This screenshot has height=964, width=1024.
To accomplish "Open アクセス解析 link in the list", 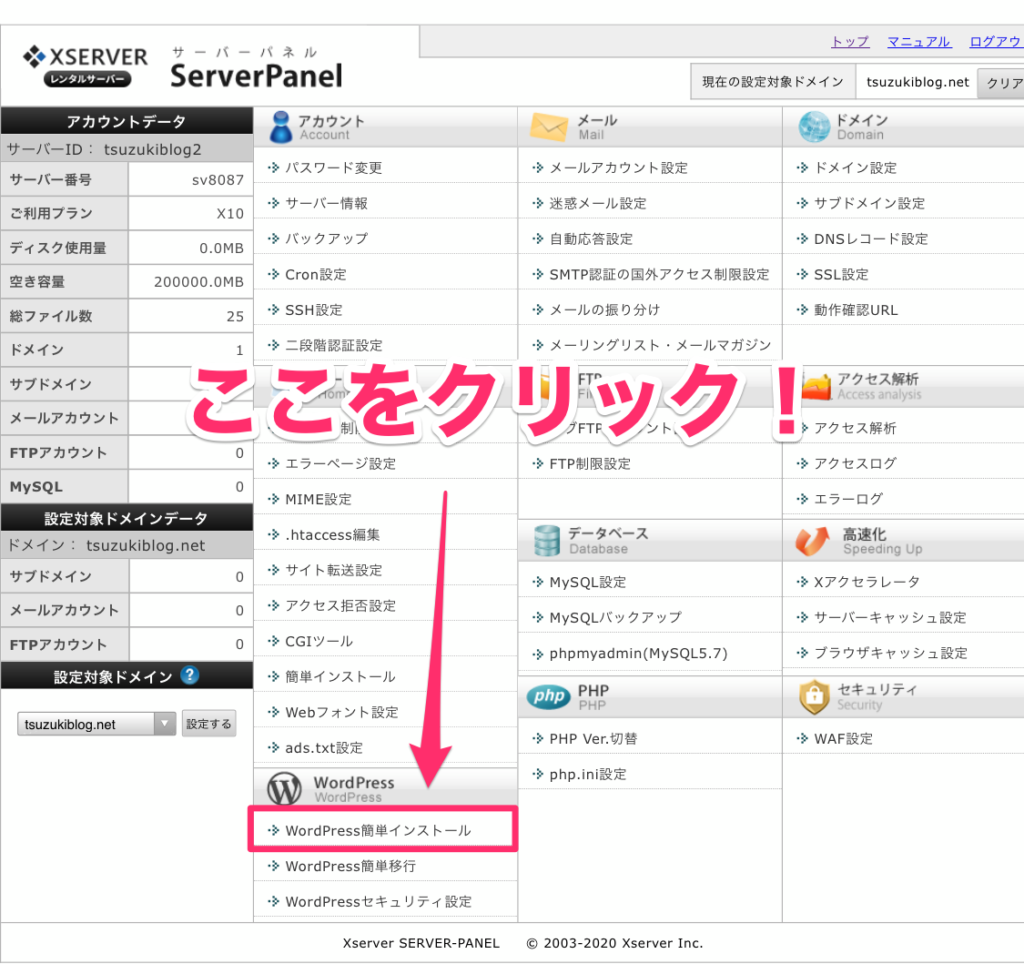I will point(855,428).
